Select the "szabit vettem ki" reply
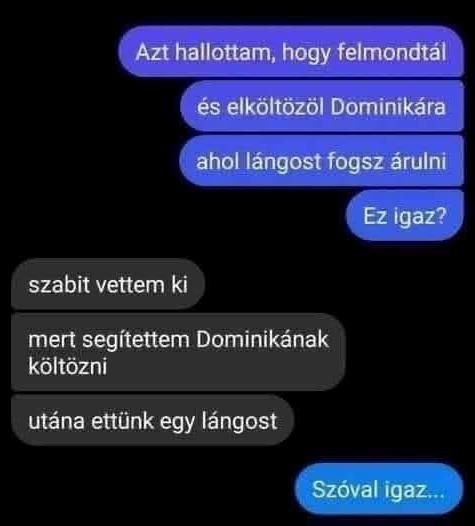This screenshot has height=526, width=475. (108, 284)
